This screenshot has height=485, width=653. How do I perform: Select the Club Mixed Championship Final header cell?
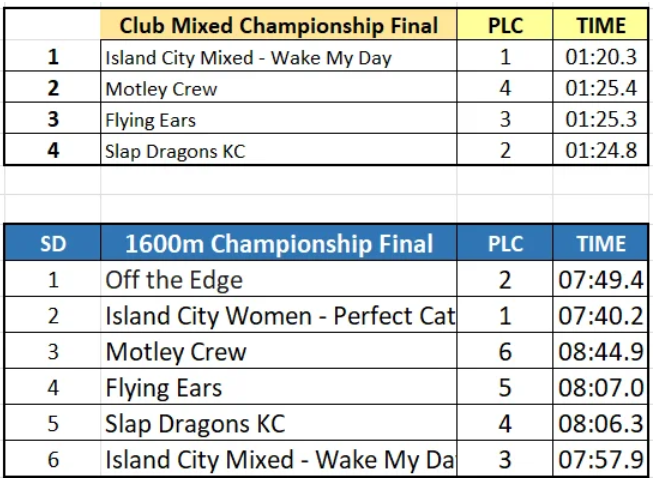tap(279, 25)
